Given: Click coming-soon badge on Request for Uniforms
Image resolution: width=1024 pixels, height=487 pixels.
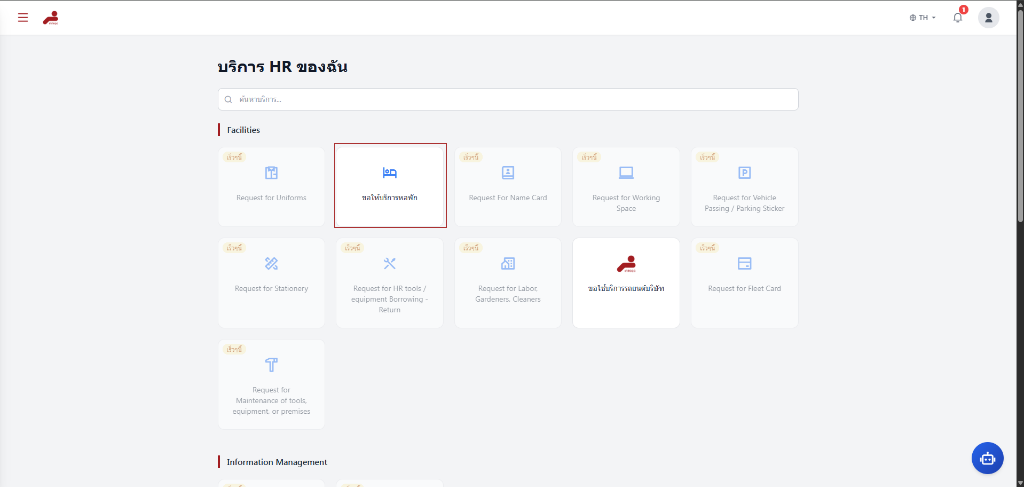Looking at the screenshot, I should (x=233, y=157).
